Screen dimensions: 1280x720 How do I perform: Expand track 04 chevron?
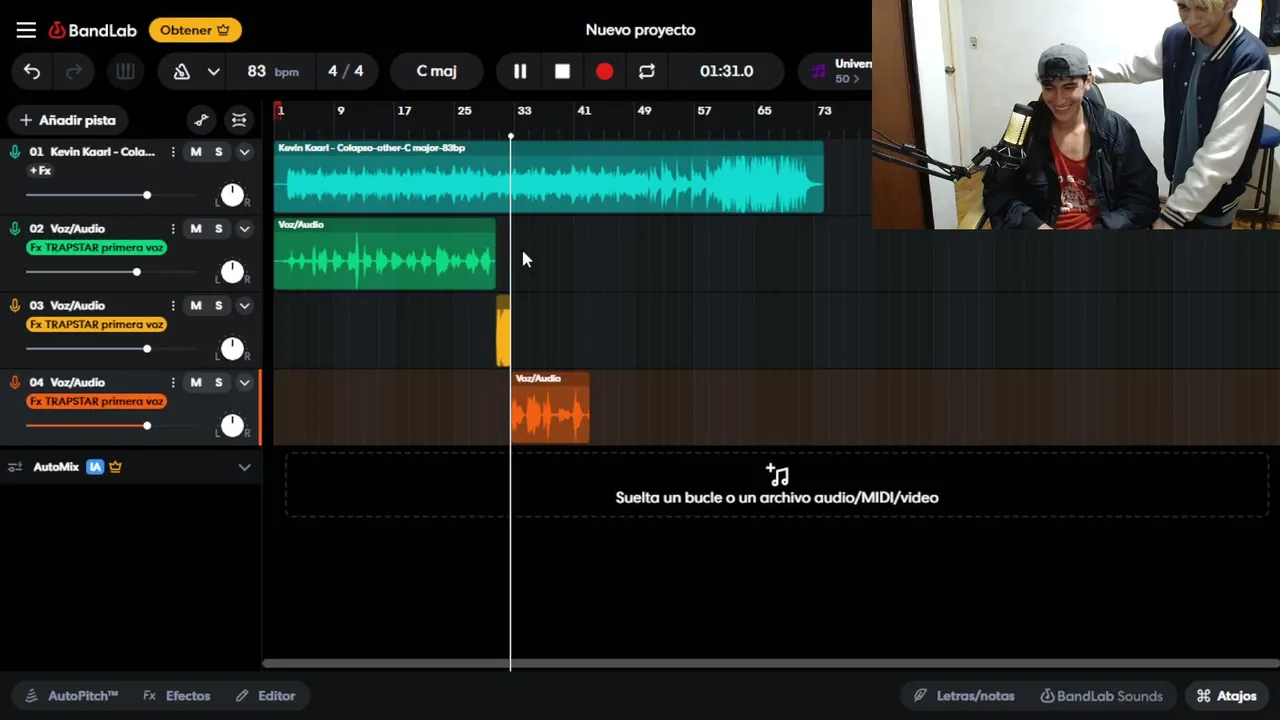pyautogui.click(x=244, y=383)
